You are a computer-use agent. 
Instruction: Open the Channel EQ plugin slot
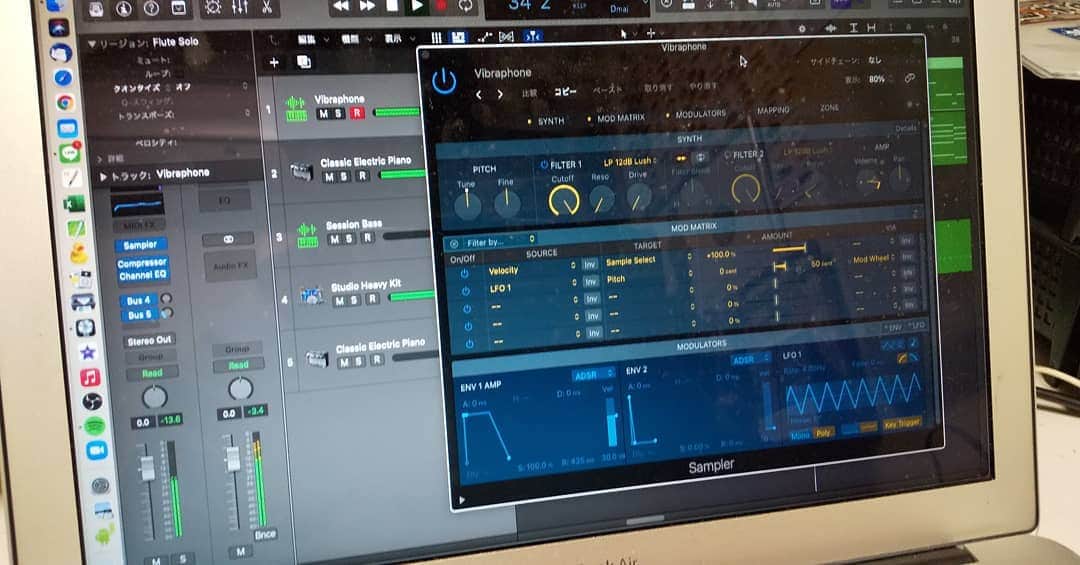tap(142, 275)
